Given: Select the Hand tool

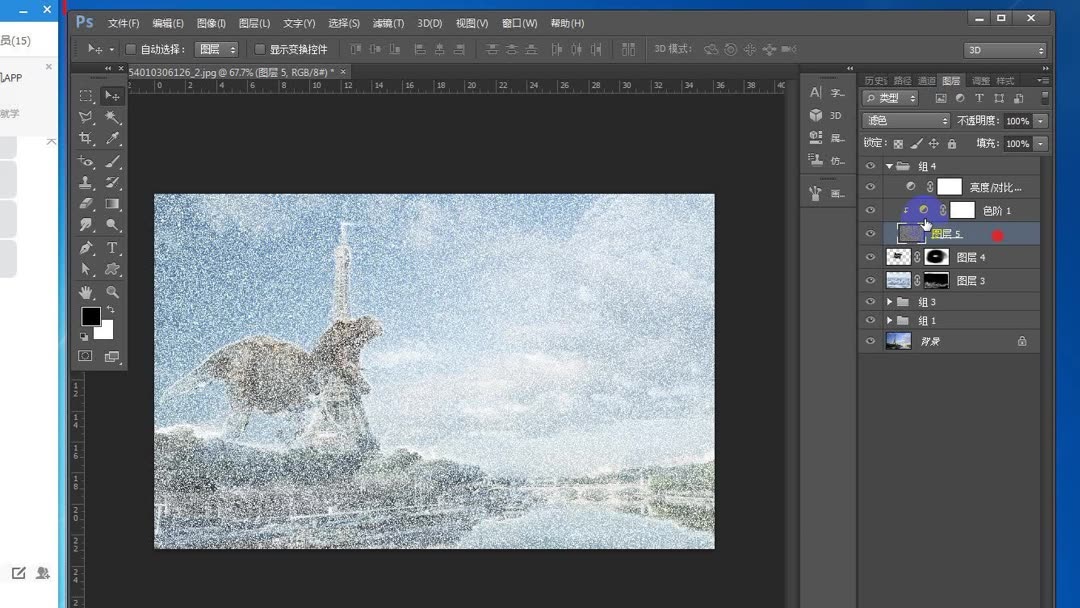Looking at the screenshot, I should [86, 292].
